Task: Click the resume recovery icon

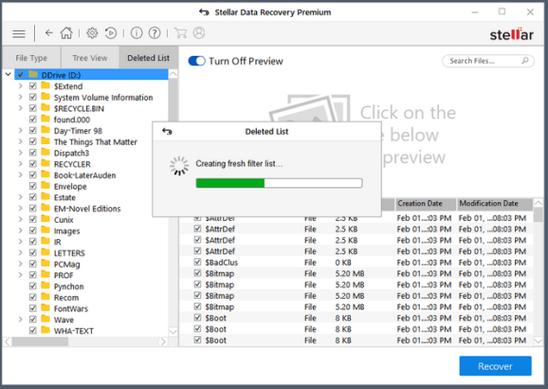Action: tap(111, 33)
